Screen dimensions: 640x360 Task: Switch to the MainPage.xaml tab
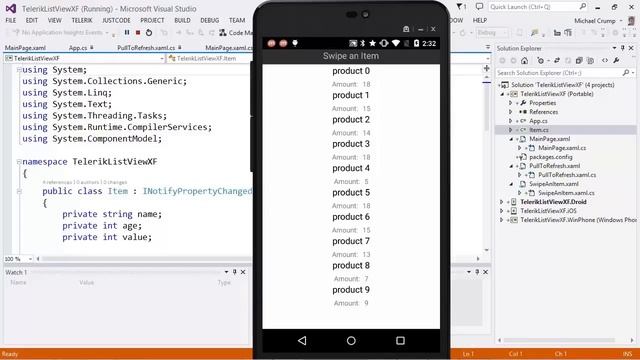[x=25, y=48]
